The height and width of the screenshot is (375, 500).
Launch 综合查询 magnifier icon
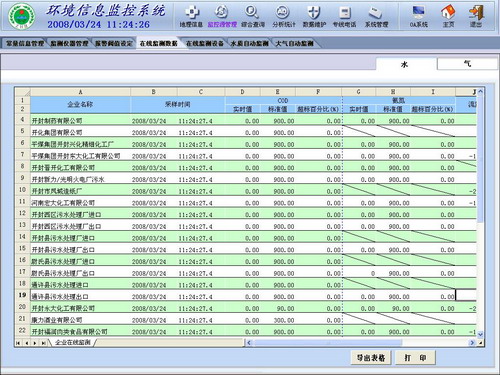click(252, 12)
